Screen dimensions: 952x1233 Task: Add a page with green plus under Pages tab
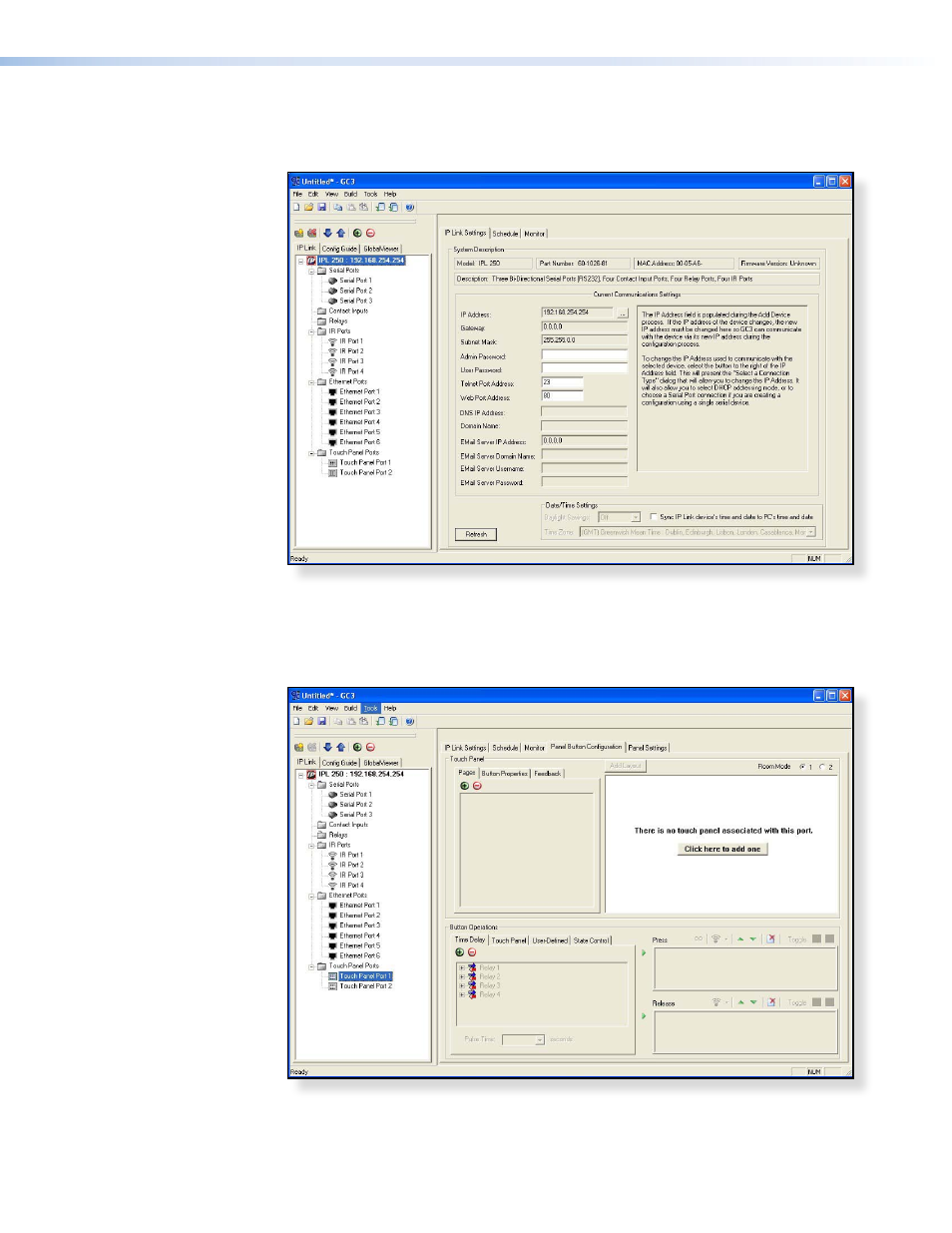click(x=464, y=786)
